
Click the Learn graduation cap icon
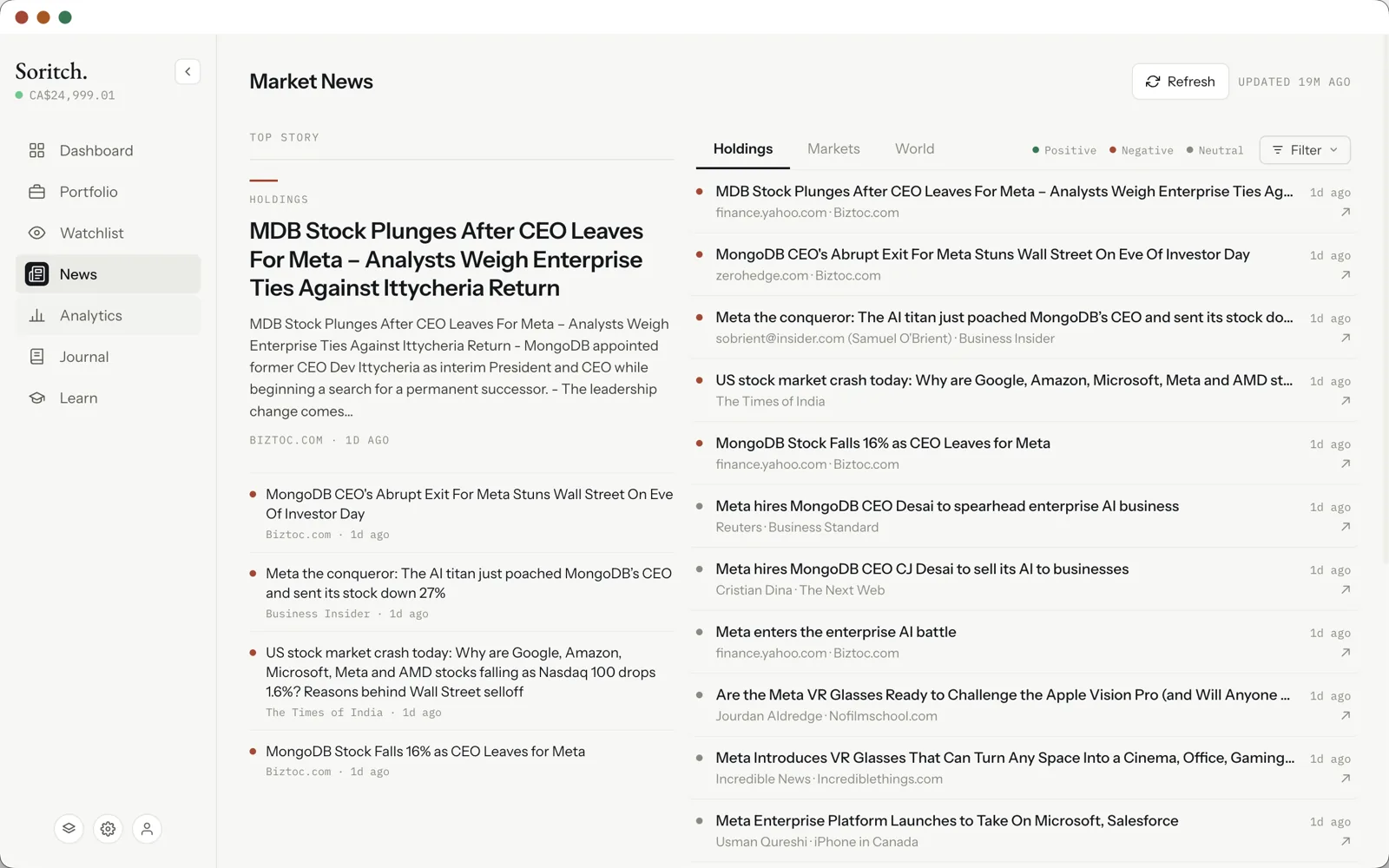pyautogui.click(x=36, y=398)
